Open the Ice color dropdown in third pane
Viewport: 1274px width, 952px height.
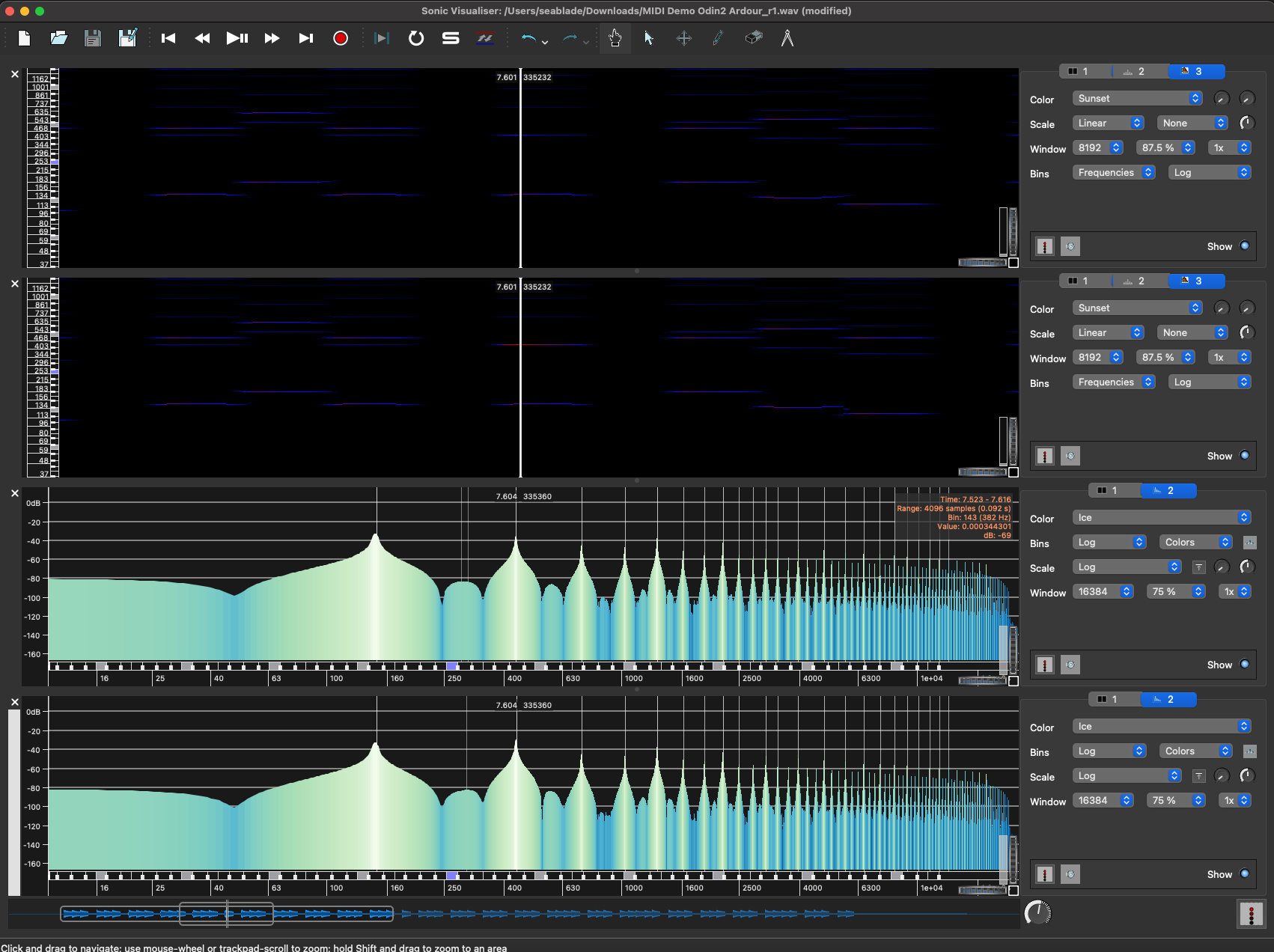tap(1161, 518)
